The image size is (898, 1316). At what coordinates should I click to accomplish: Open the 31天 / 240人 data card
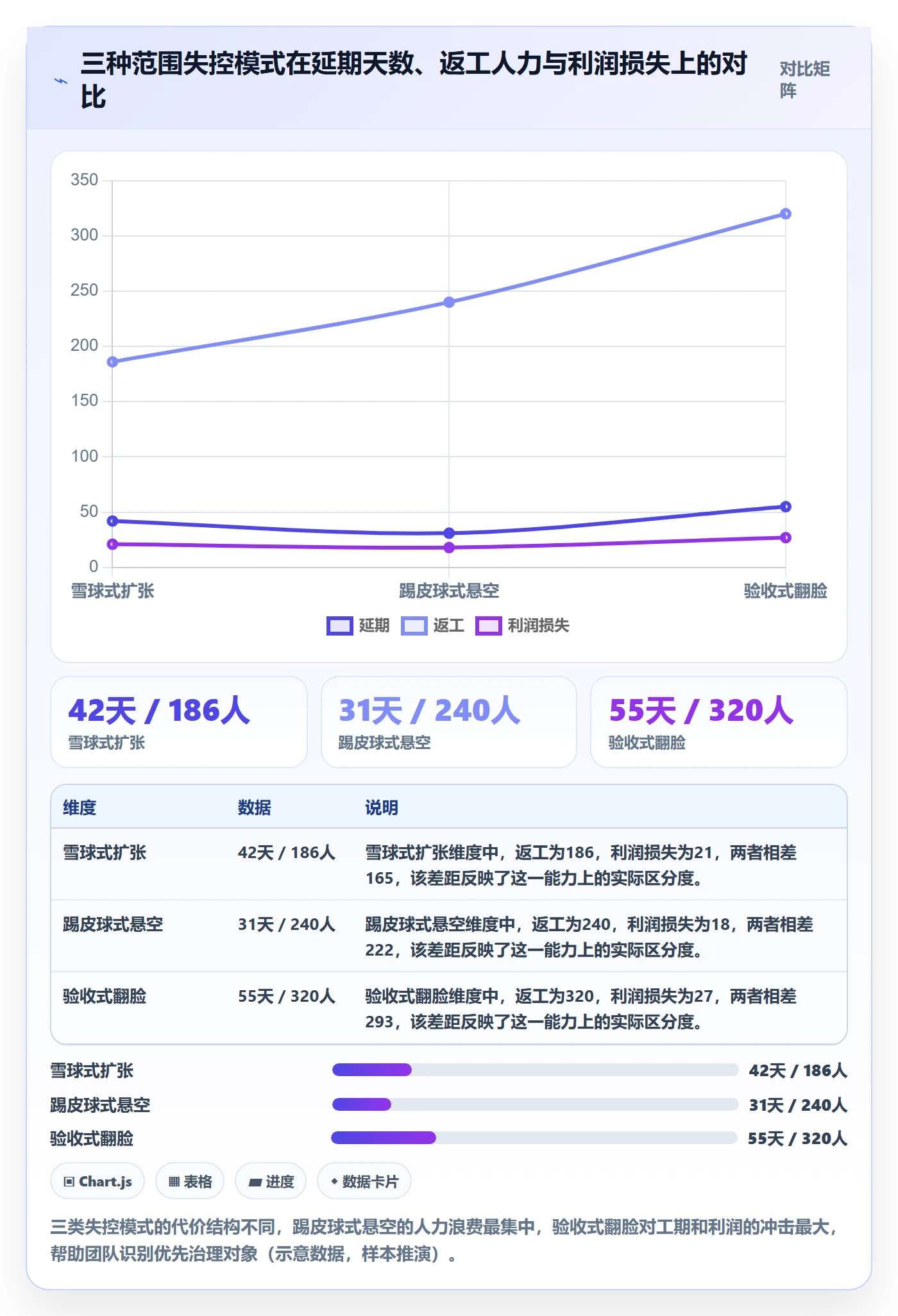tap(449, 722)
